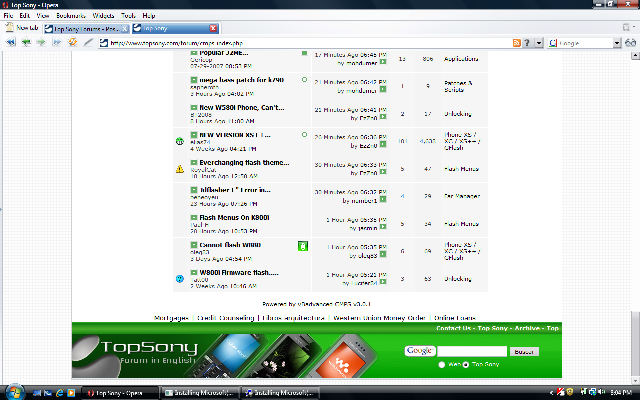Open the 'Western Union Money Order' footer link
The width and height of the screenshot is (640, 400).
pos(379,318)
